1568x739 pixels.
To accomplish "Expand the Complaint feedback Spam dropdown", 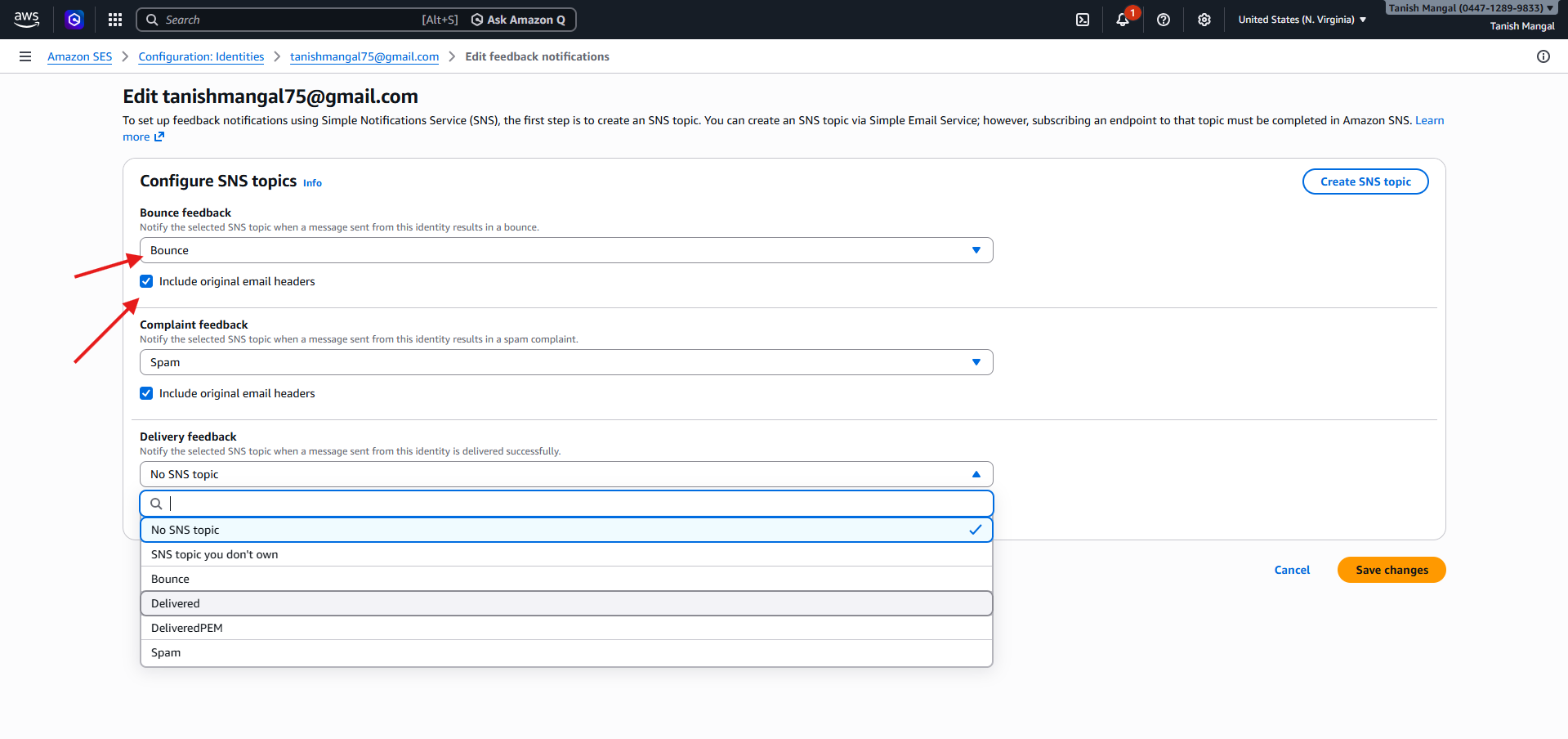I will coord(565,362).
